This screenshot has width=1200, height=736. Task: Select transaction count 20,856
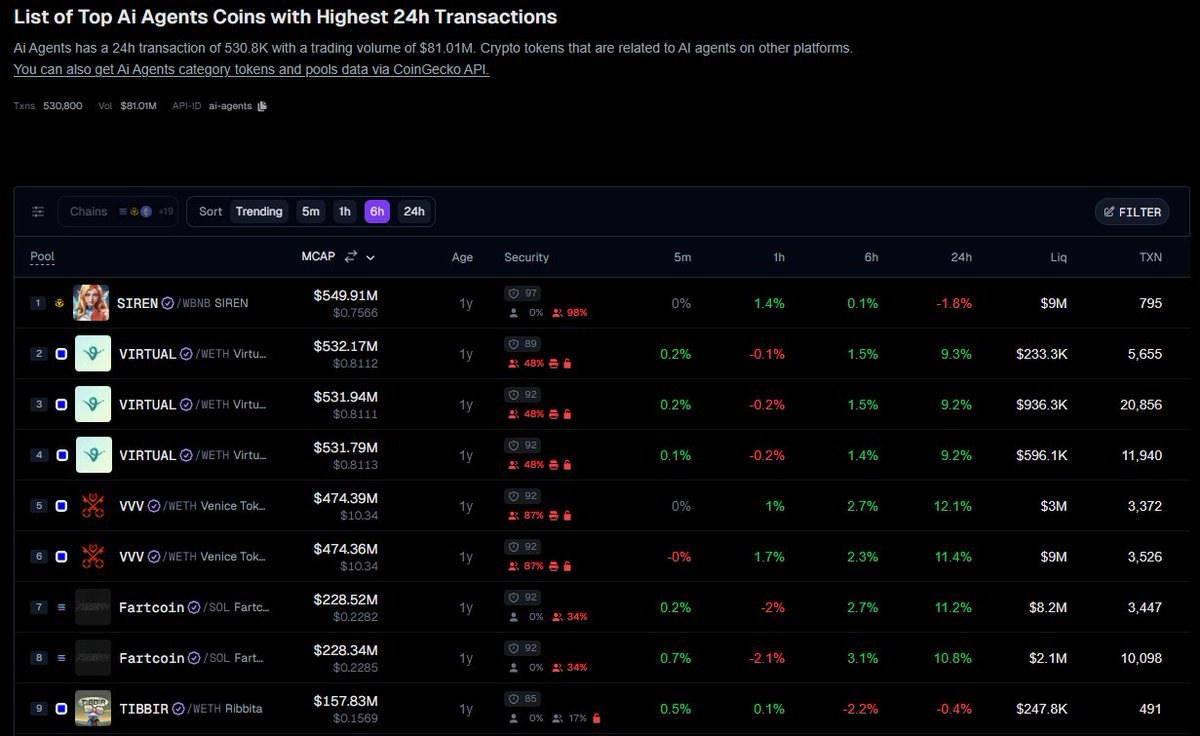click(1141, 405)
